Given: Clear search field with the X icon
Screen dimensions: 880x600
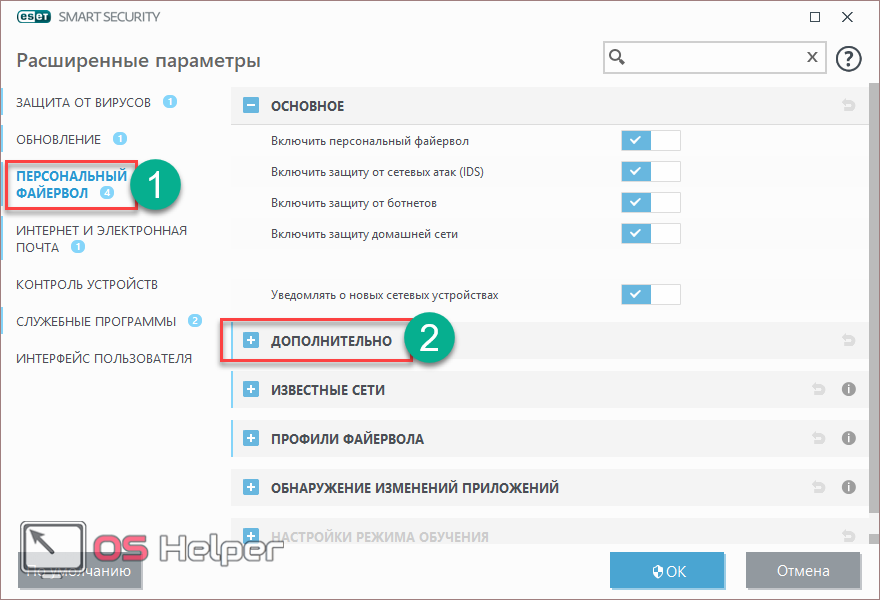Looking at the screenshot, I should (812, 57).
